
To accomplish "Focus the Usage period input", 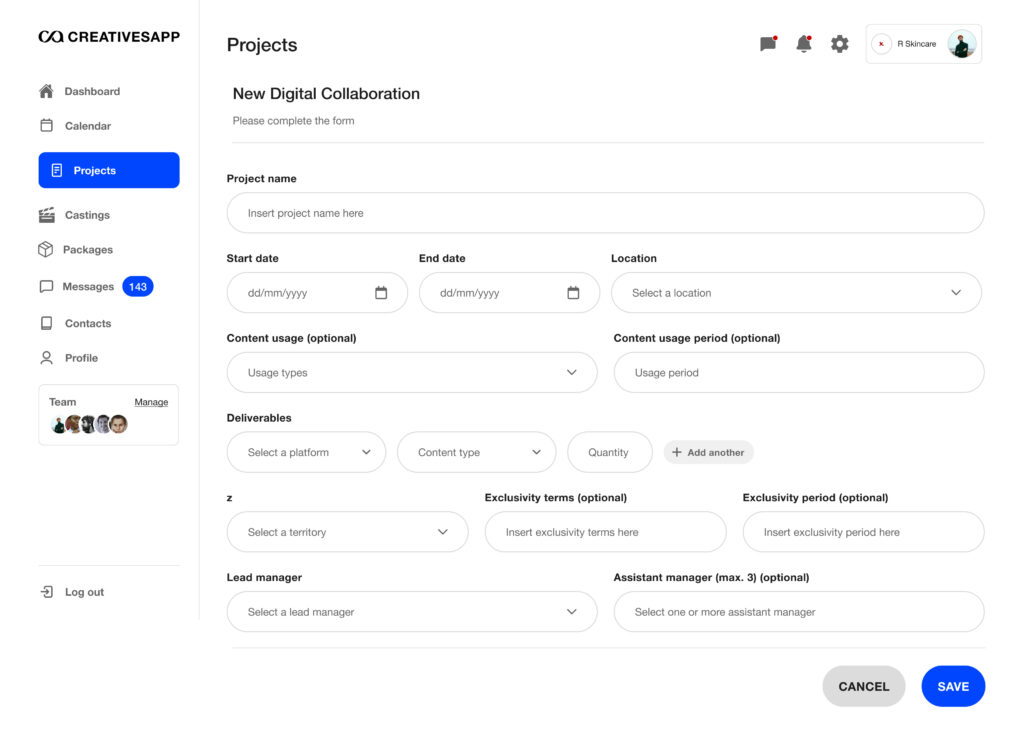I will (x=799, y=372).
